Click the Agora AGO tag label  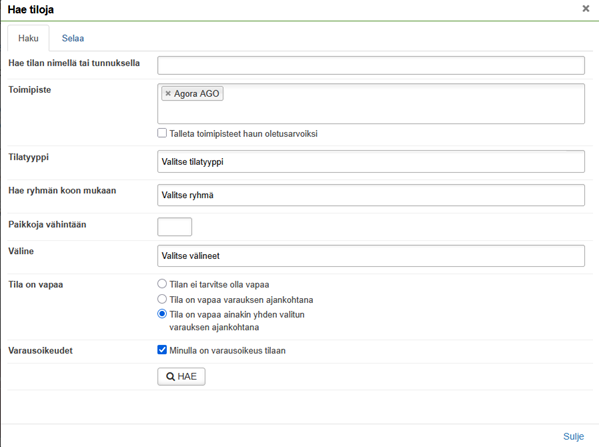196,94
